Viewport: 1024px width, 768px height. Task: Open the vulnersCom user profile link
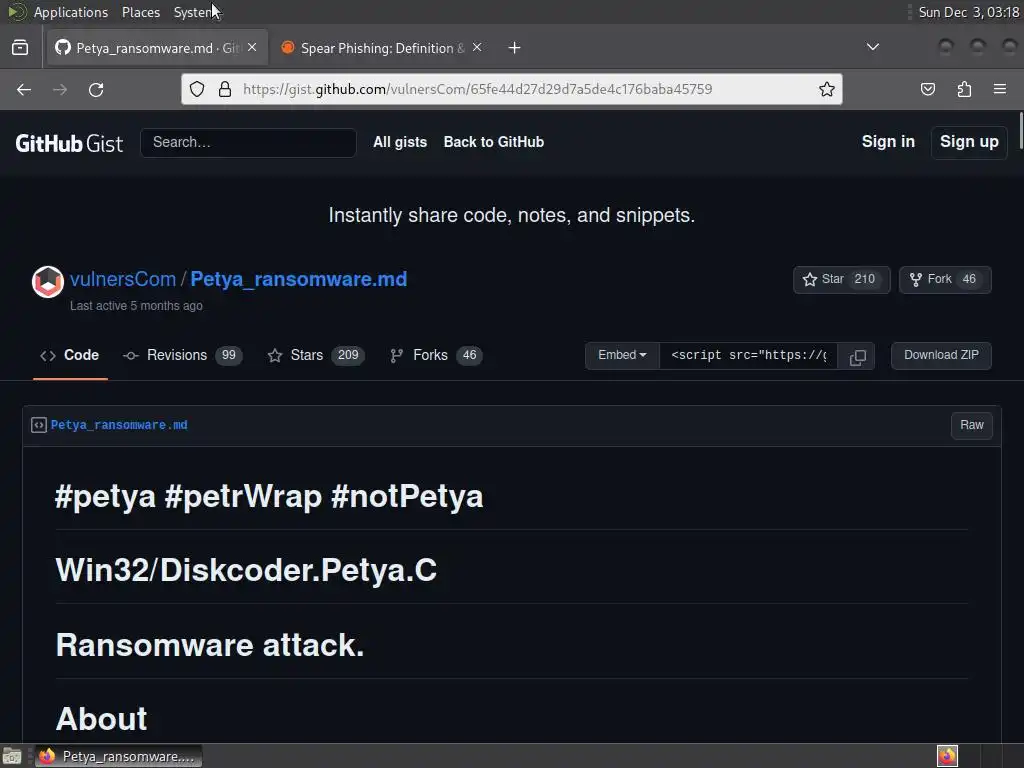point(123,280)
